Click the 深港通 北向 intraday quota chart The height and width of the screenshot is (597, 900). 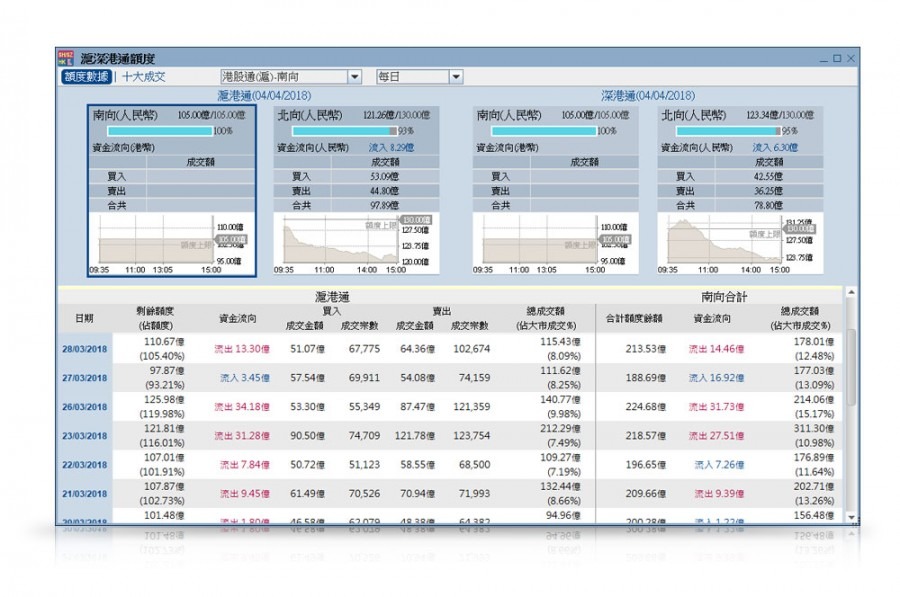coord(725,242)
